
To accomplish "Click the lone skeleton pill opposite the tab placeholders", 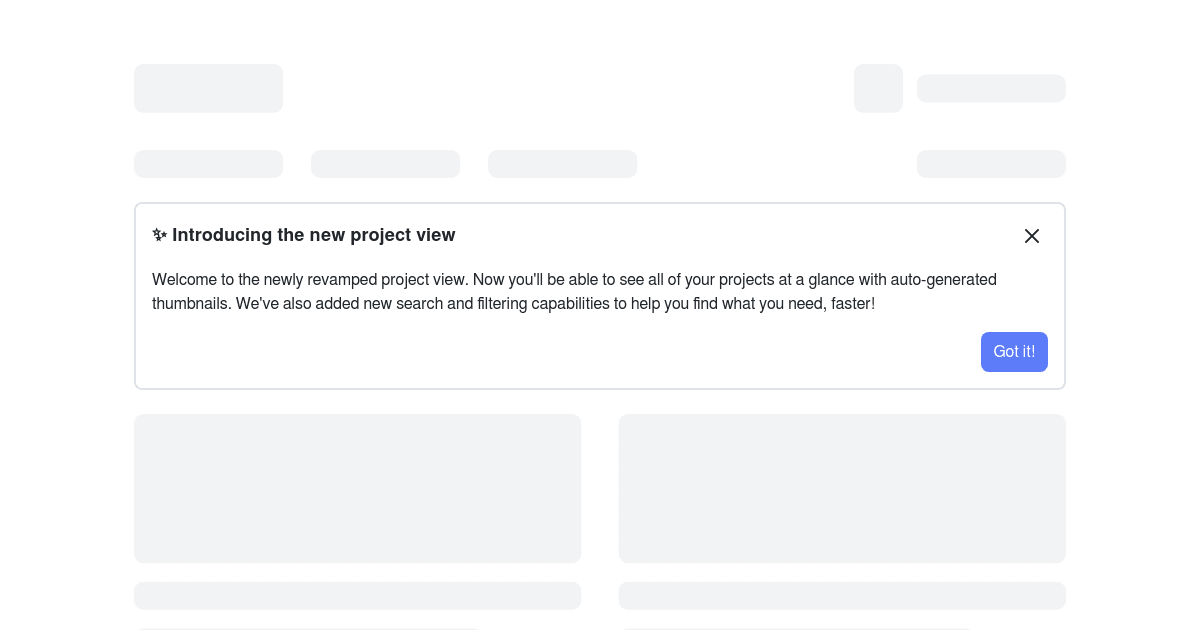I will coord(991,164).
